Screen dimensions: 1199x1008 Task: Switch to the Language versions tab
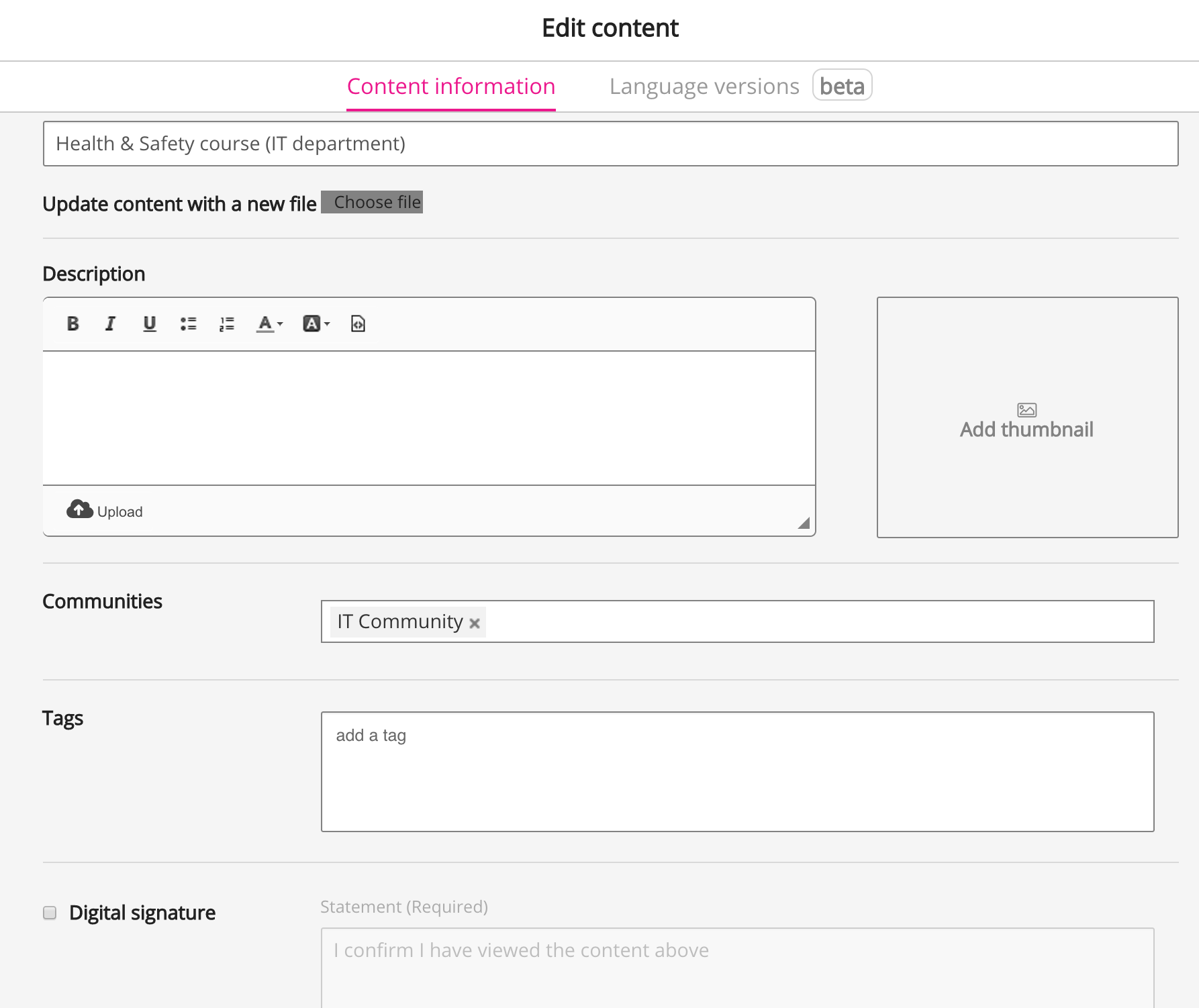pos(704,87)
